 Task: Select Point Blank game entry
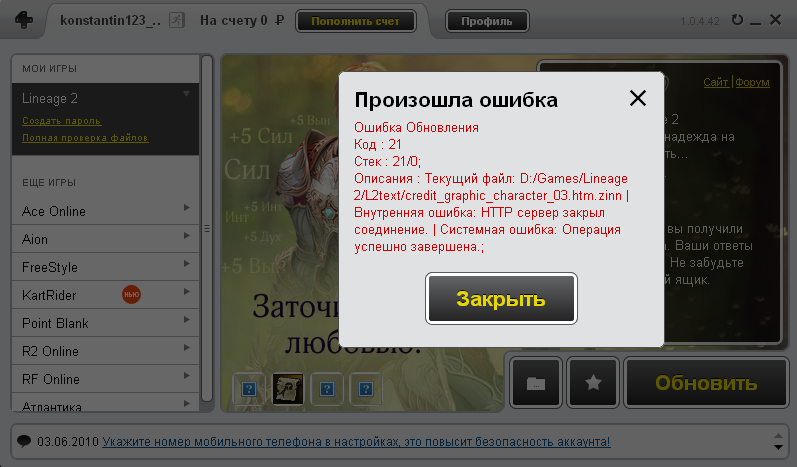pos(105,323)
